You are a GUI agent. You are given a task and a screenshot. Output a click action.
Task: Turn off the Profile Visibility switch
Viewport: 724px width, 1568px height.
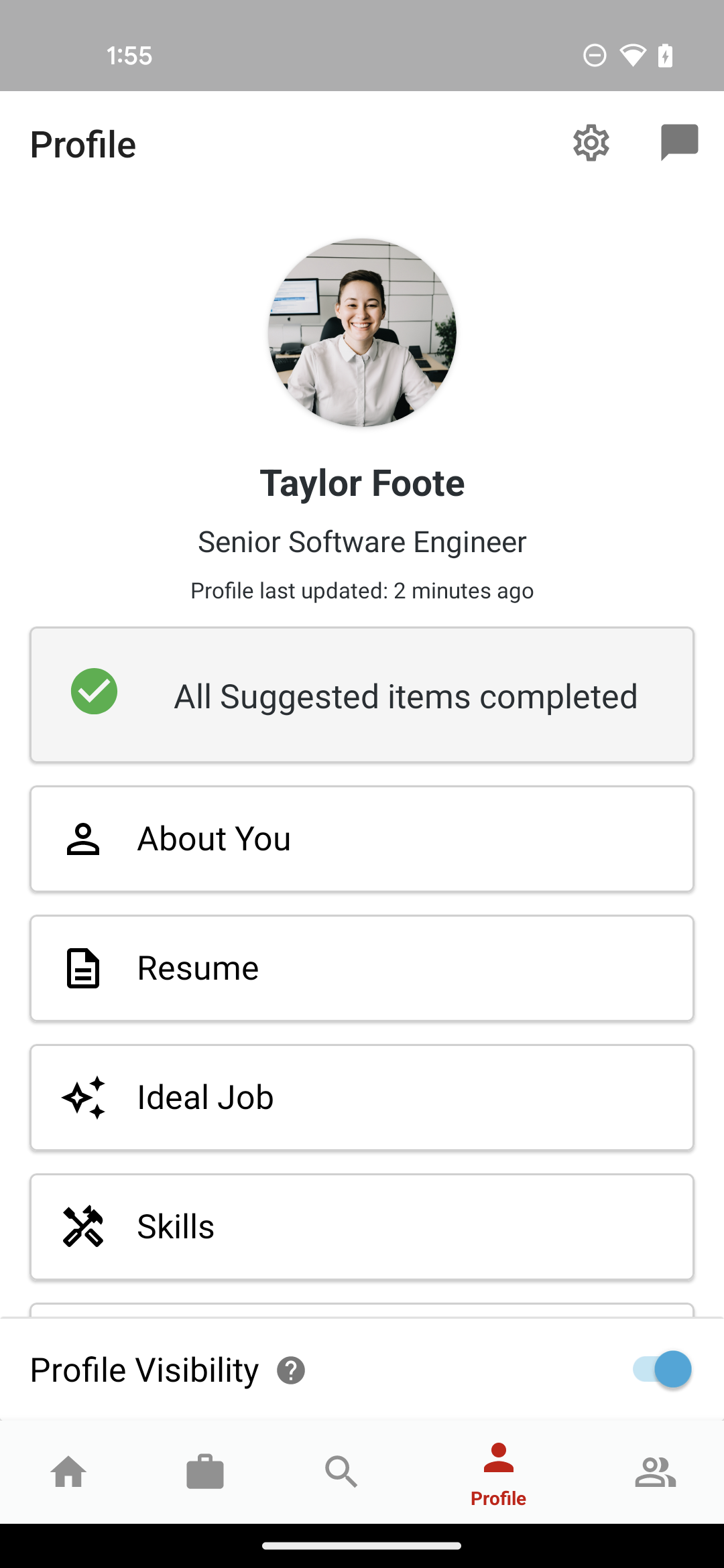(662, 1369)
